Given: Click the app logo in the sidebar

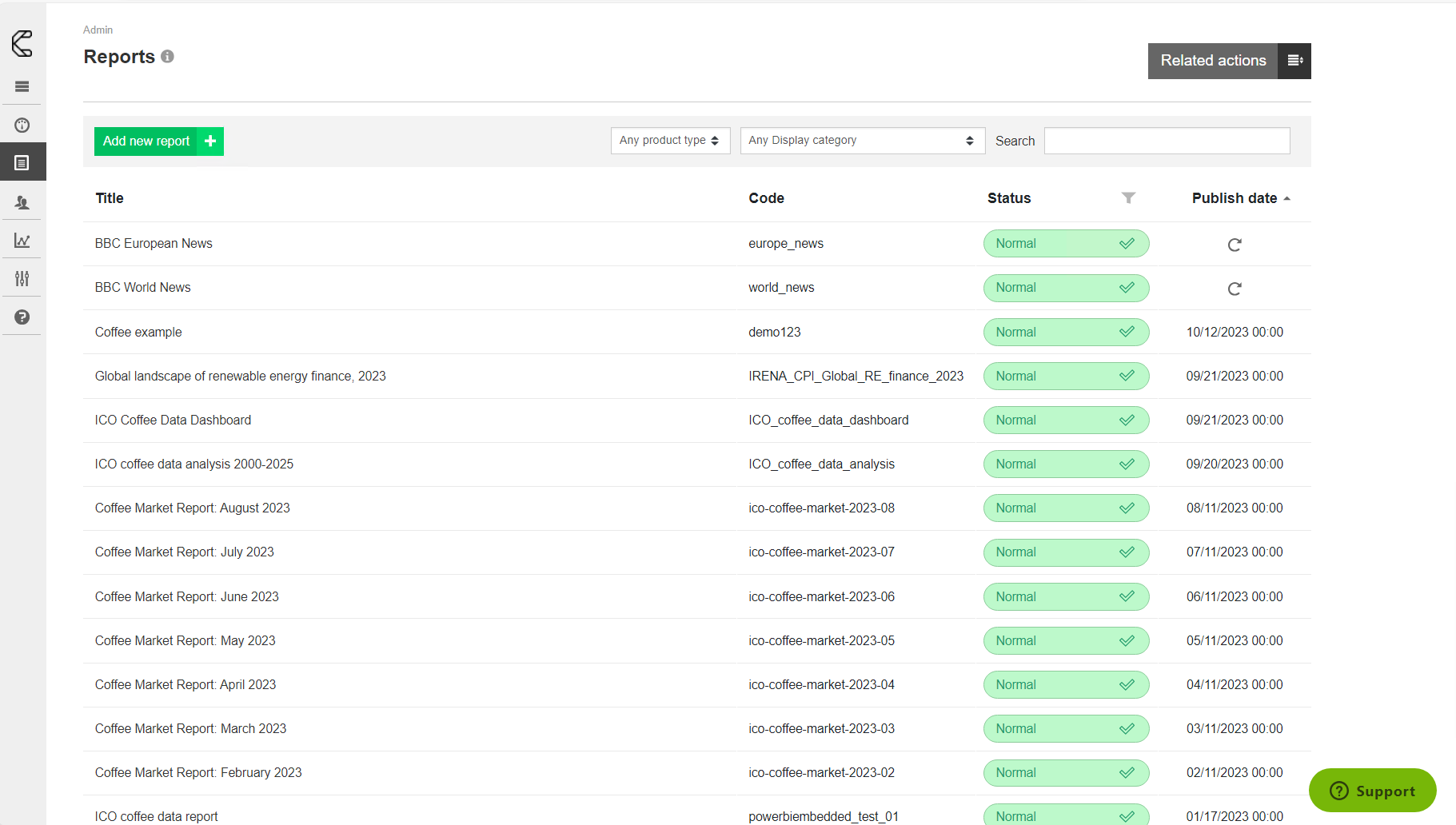Looking at the screenshot, I should coord(22,43).
